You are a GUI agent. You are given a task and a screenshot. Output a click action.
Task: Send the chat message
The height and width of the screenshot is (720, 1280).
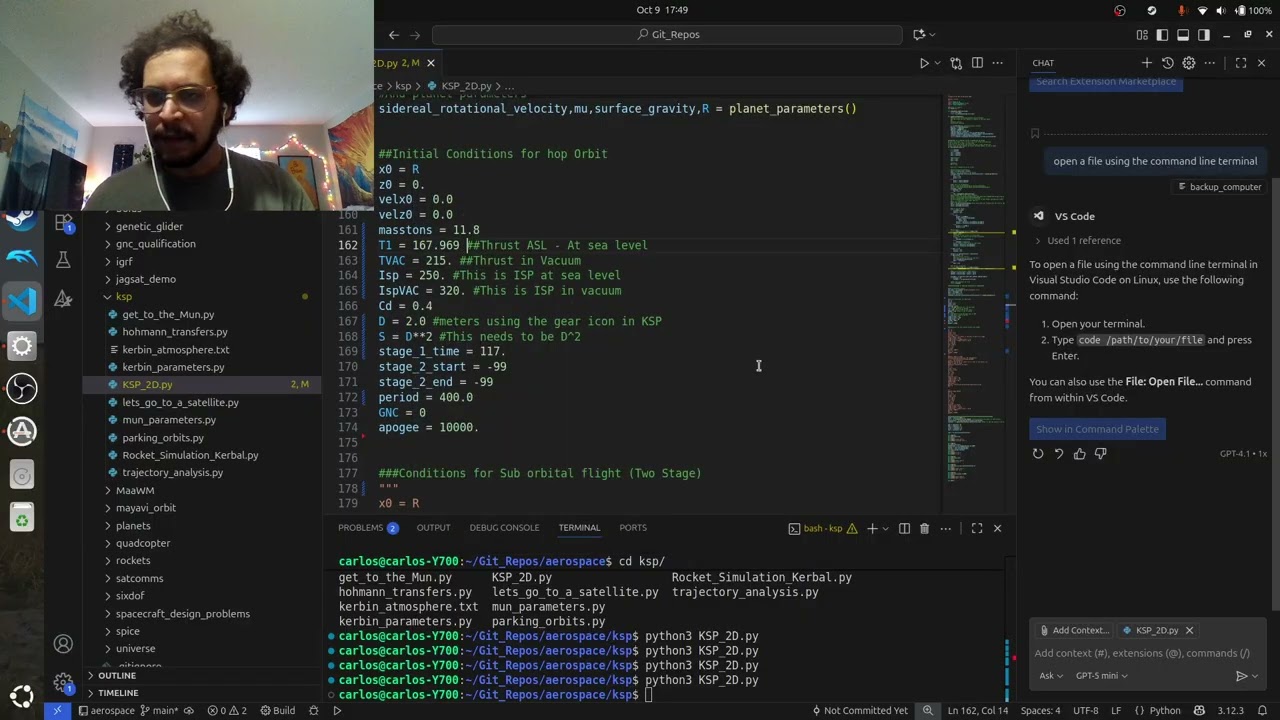pos(1241,676)
